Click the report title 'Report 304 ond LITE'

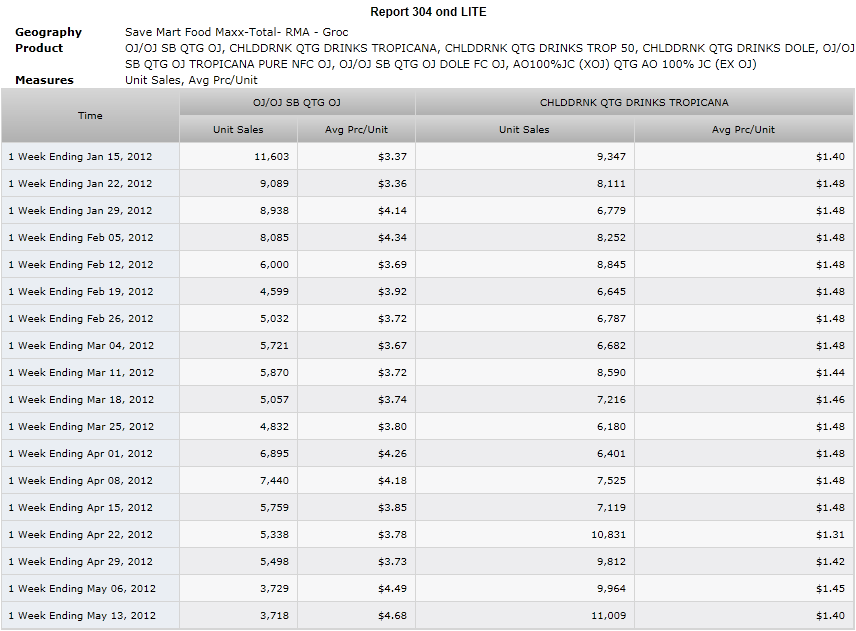click(428, 12)
